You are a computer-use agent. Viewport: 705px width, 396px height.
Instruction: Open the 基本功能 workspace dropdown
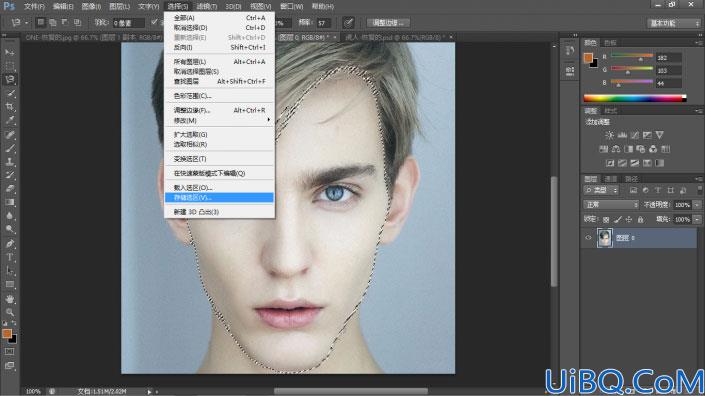tap(673, 23)
